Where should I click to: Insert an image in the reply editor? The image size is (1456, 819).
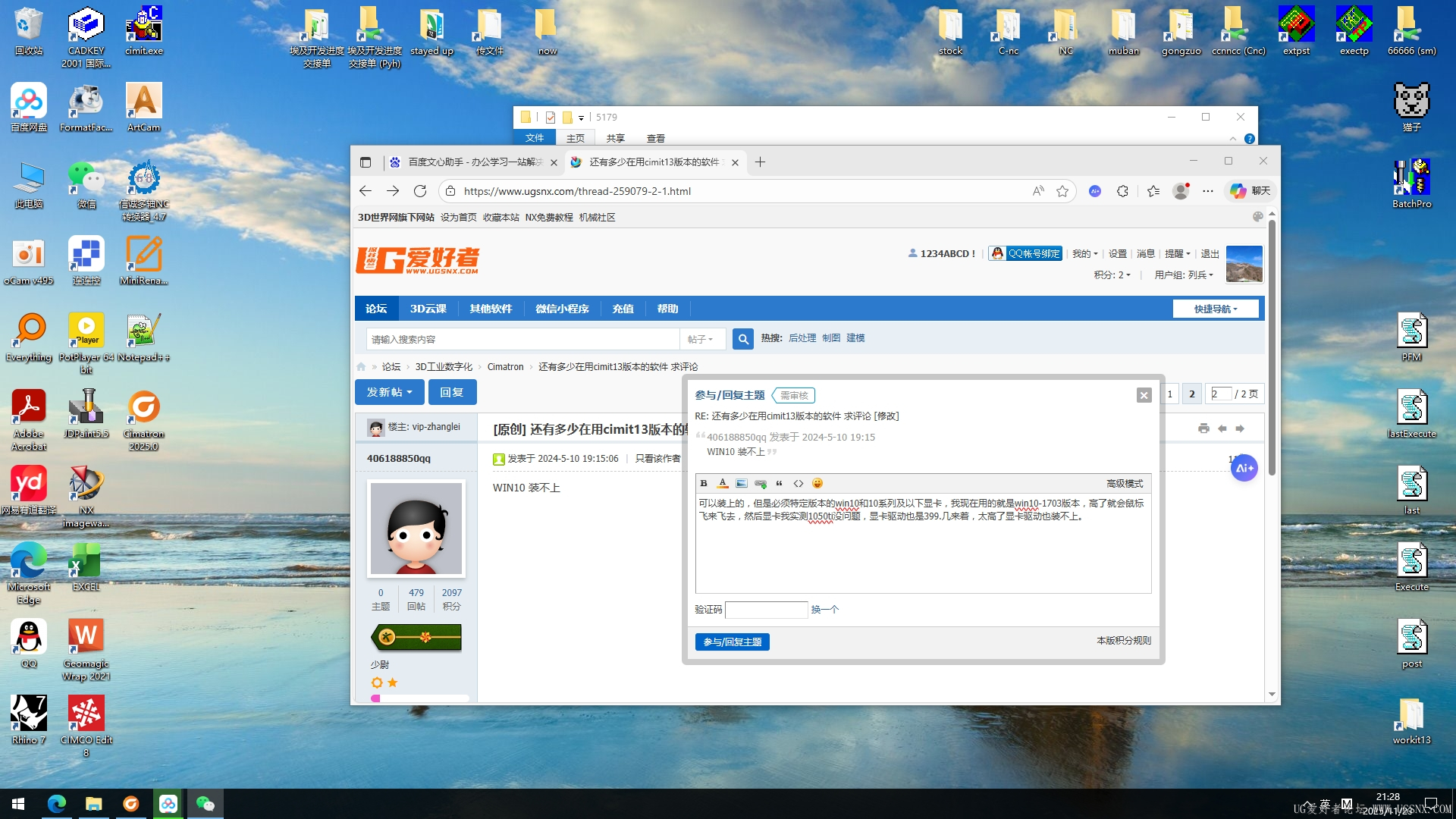click(742, 483)
